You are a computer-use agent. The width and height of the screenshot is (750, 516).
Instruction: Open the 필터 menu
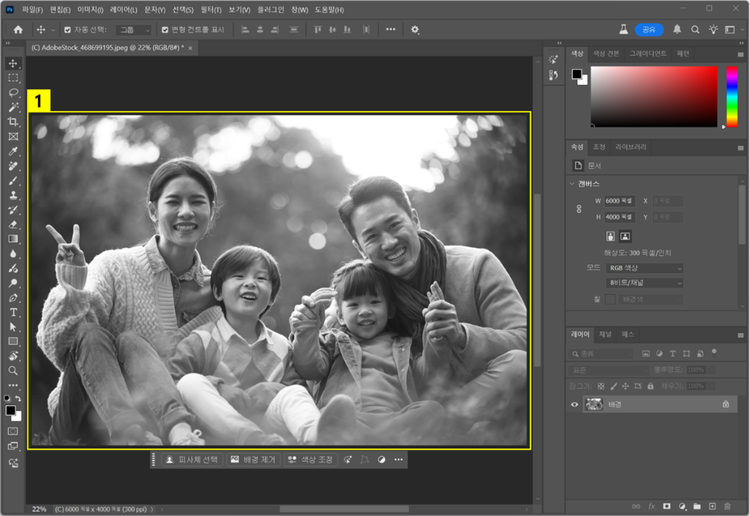[211, 9]
